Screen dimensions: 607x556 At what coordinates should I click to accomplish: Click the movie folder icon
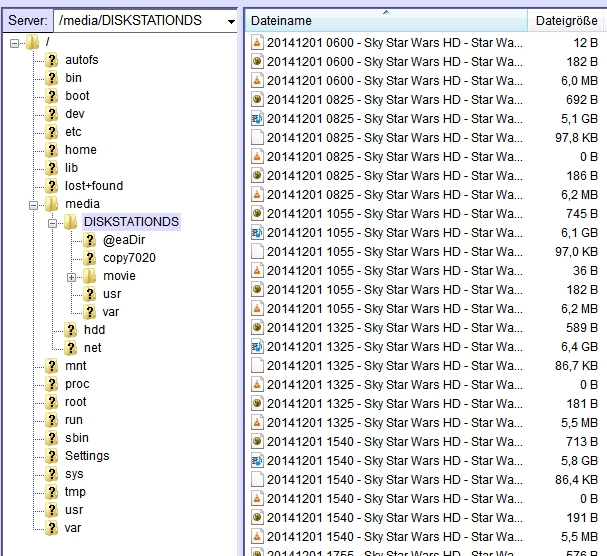tap(89, 276)
